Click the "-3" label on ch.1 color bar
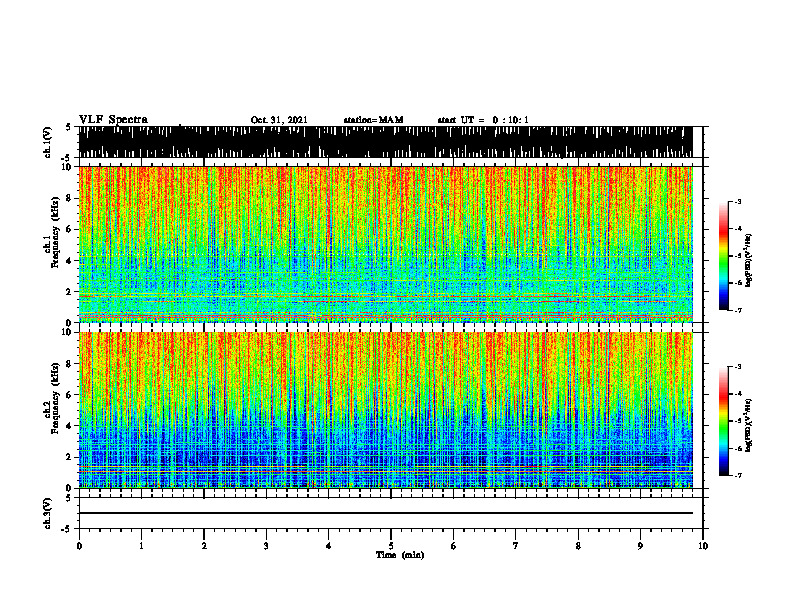This screenshot has height=612, width=792. [x=738, y=201]
